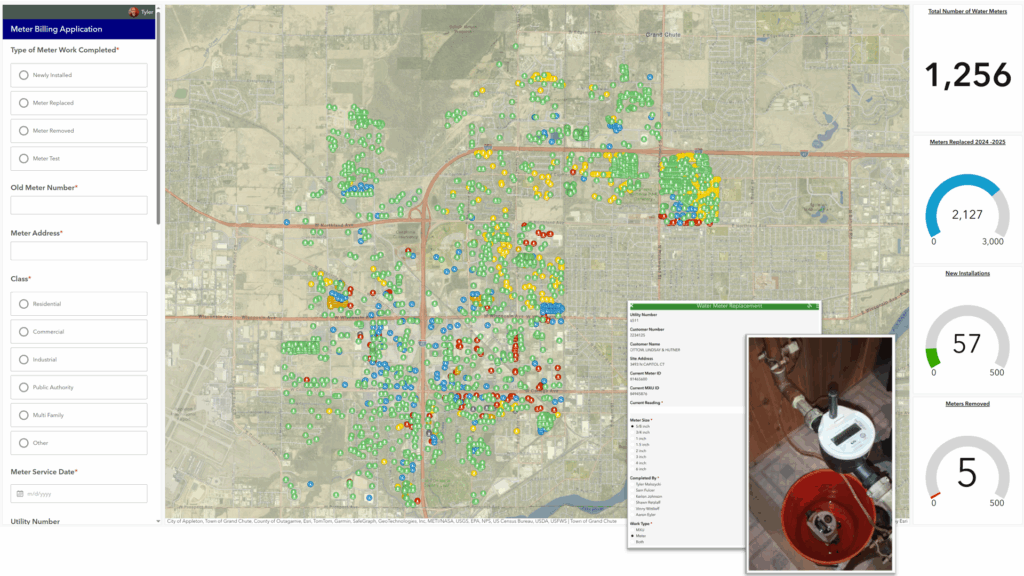Click the Utility Number label in form
This screenshot has height=576, width=1024.
[35, 521]
